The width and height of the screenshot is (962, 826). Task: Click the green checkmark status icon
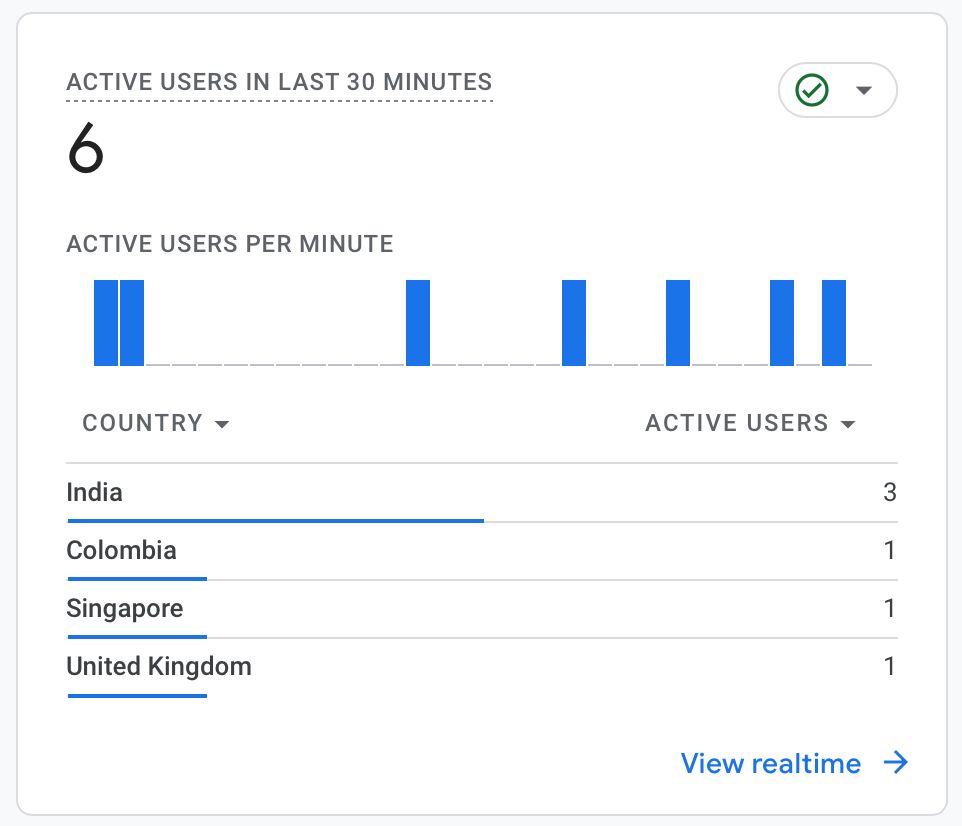click(812, 91)
